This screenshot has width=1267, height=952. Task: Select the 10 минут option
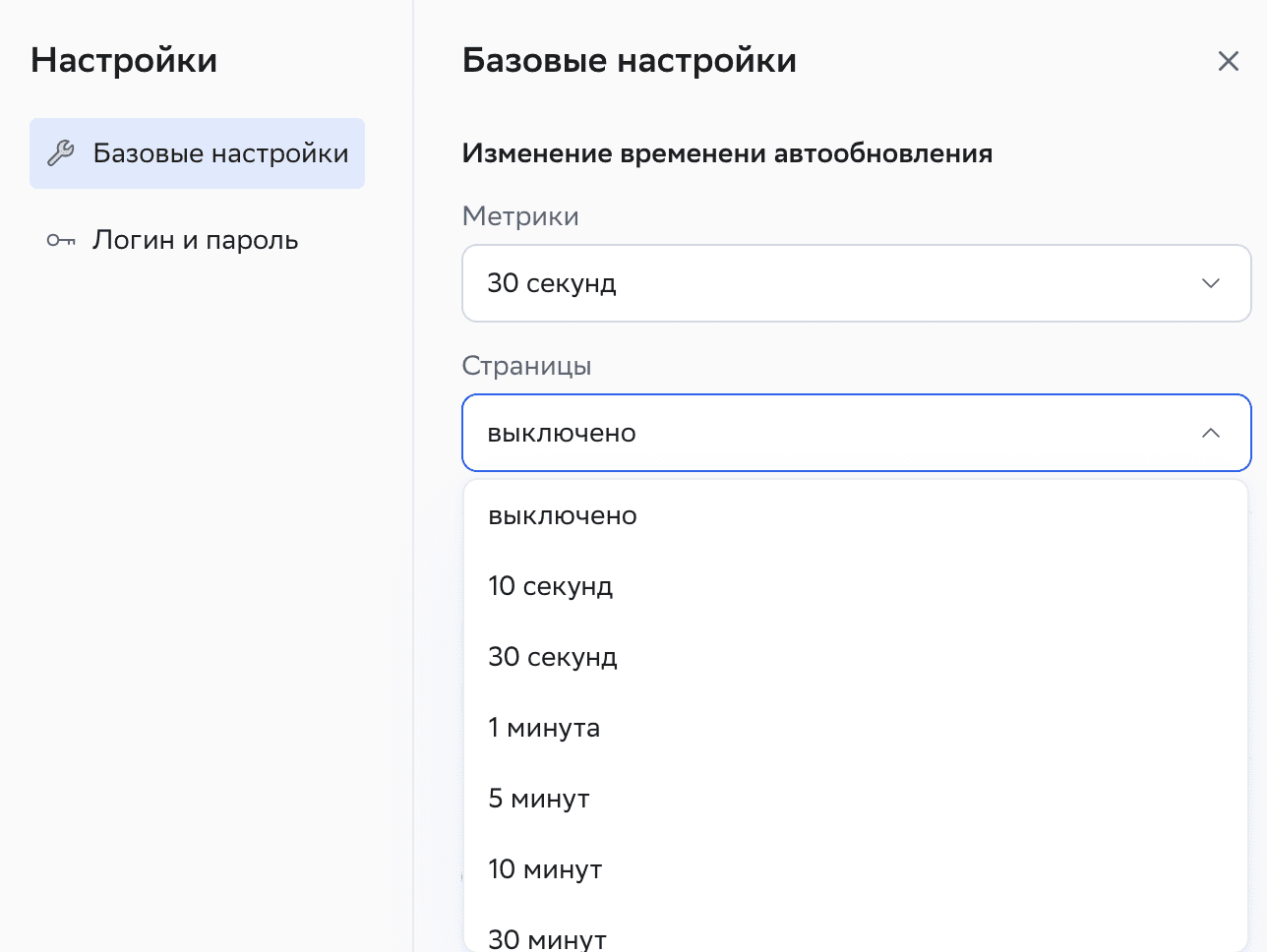(545, 870)
